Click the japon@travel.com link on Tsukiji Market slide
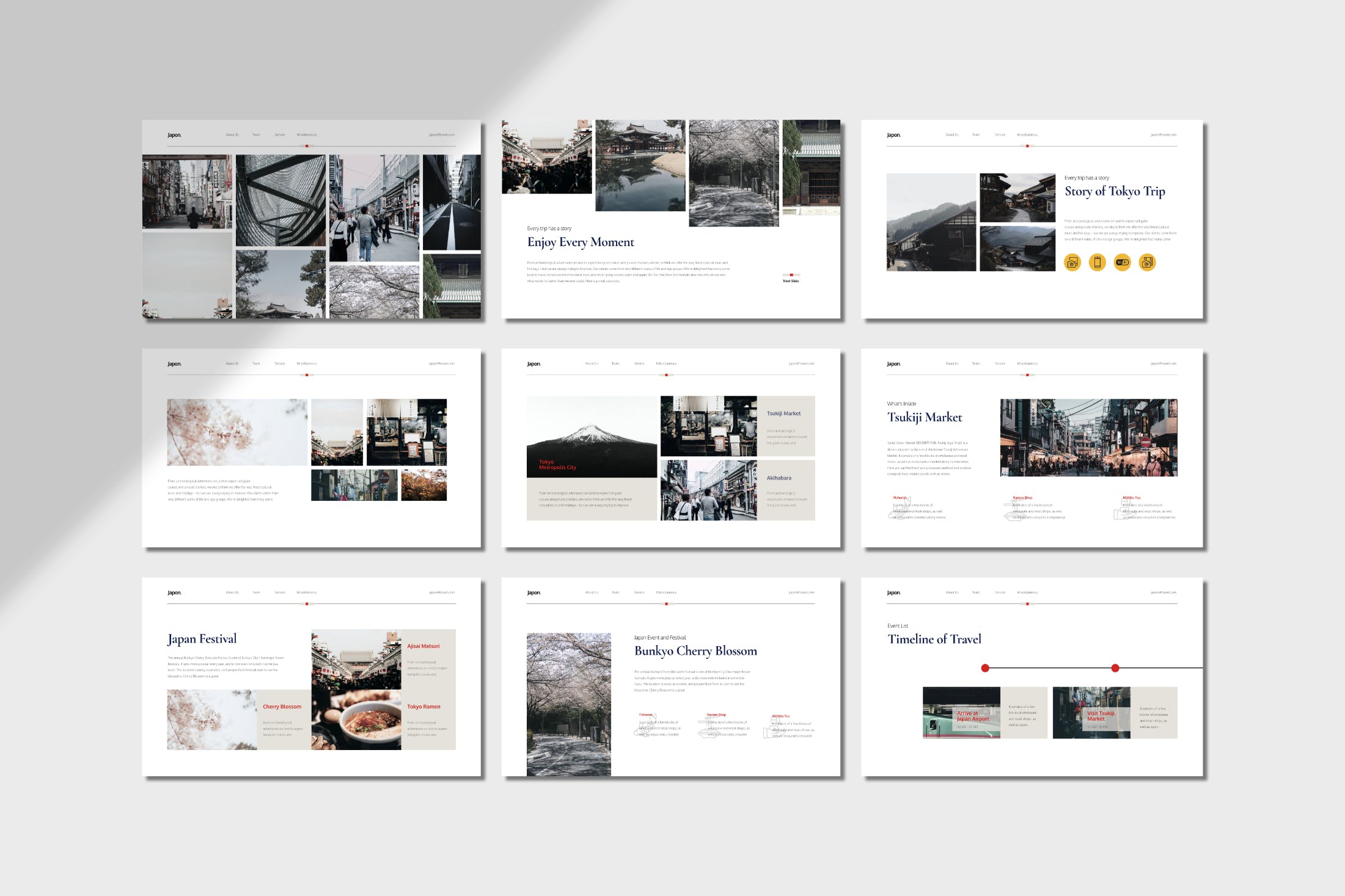 pos(1163,363)
